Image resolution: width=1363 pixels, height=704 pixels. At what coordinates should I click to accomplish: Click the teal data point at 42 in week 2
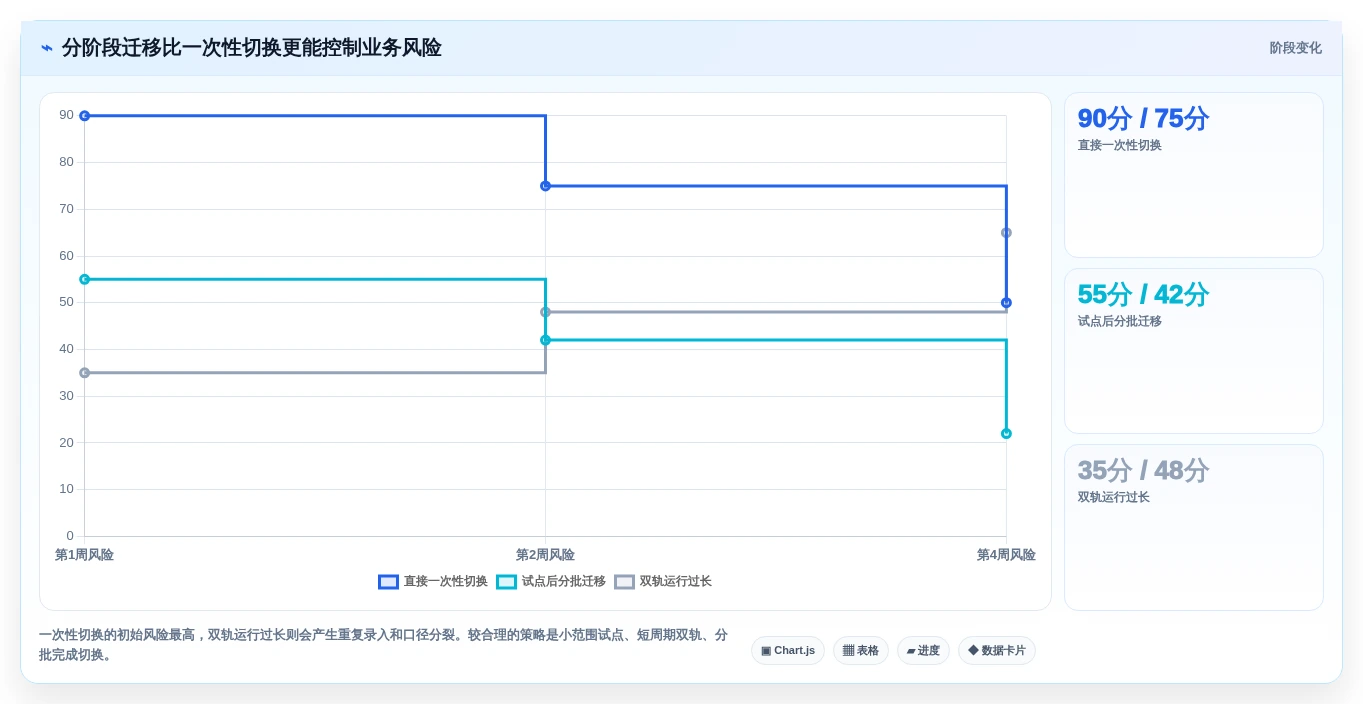click(545, 340)
